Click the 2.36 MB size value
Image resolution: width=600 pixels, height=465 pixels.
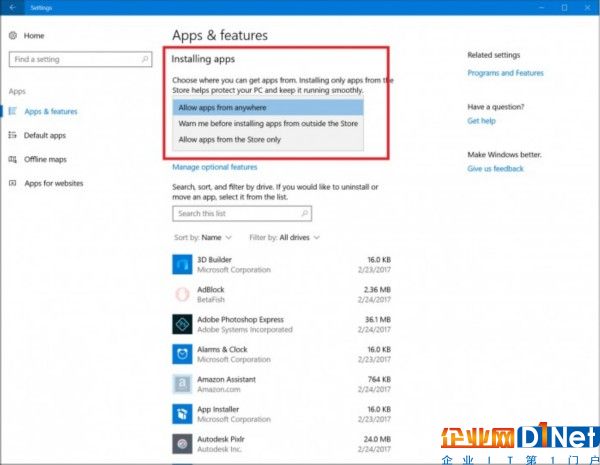377,290
